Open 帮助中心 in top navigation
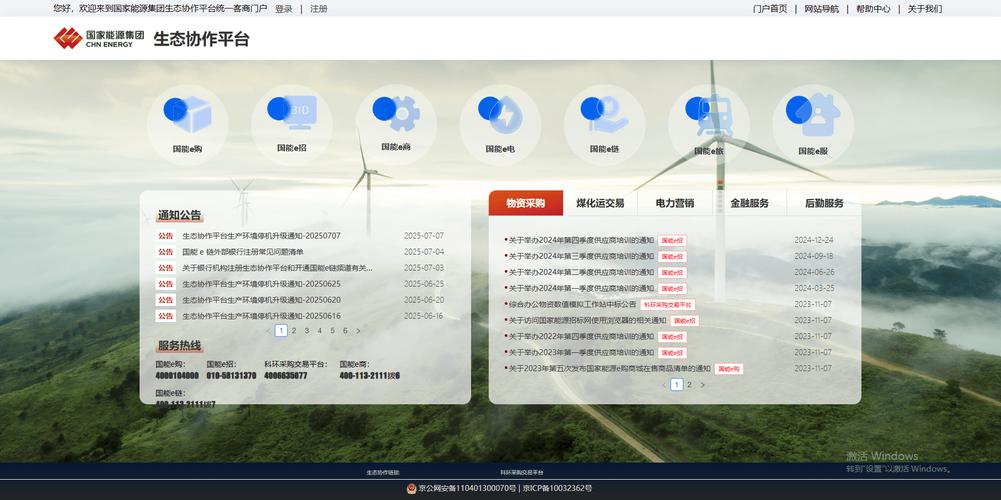 (x=873, y=9)
